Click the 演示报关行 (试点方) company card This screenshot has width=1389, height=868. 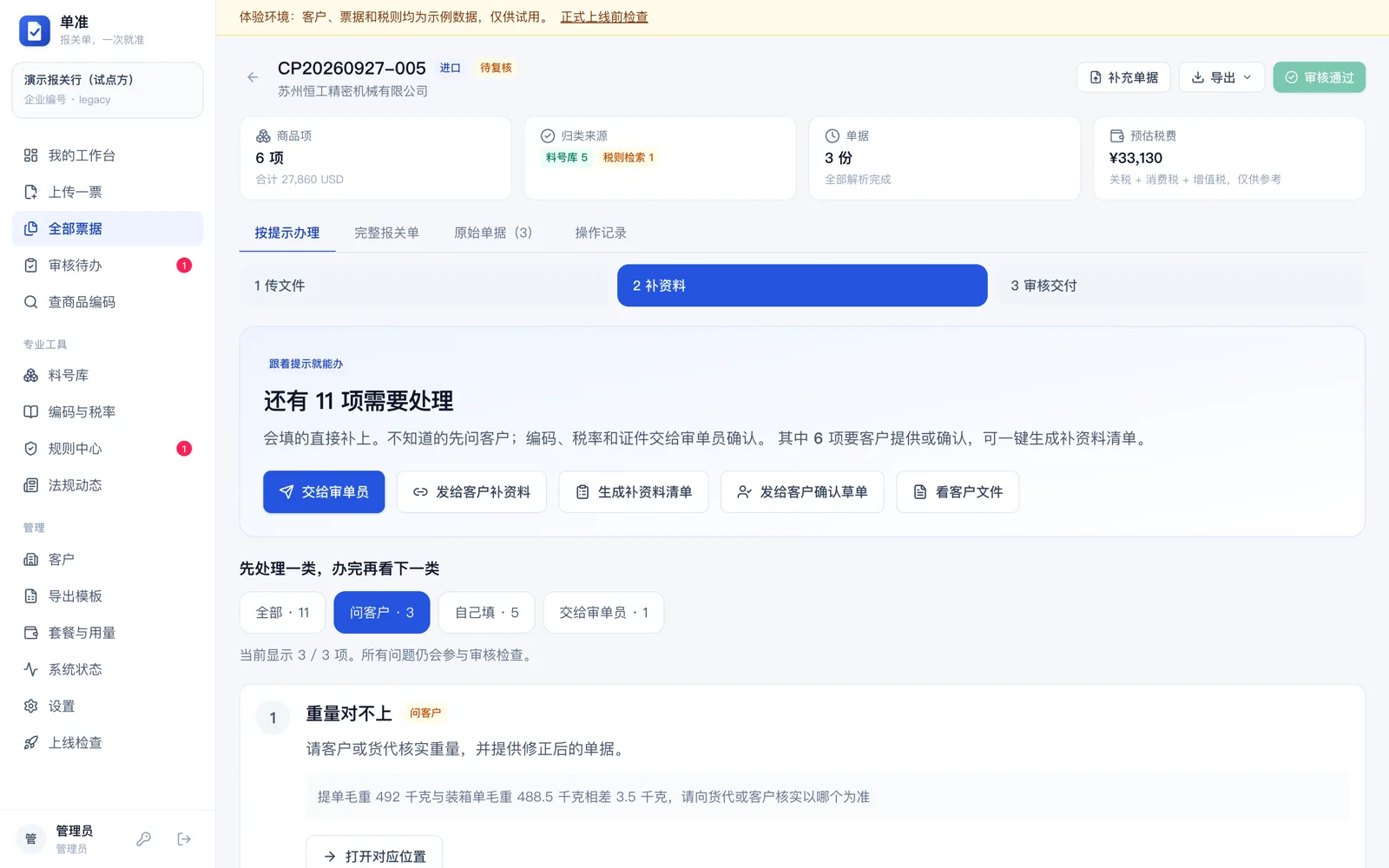point(108,89)
